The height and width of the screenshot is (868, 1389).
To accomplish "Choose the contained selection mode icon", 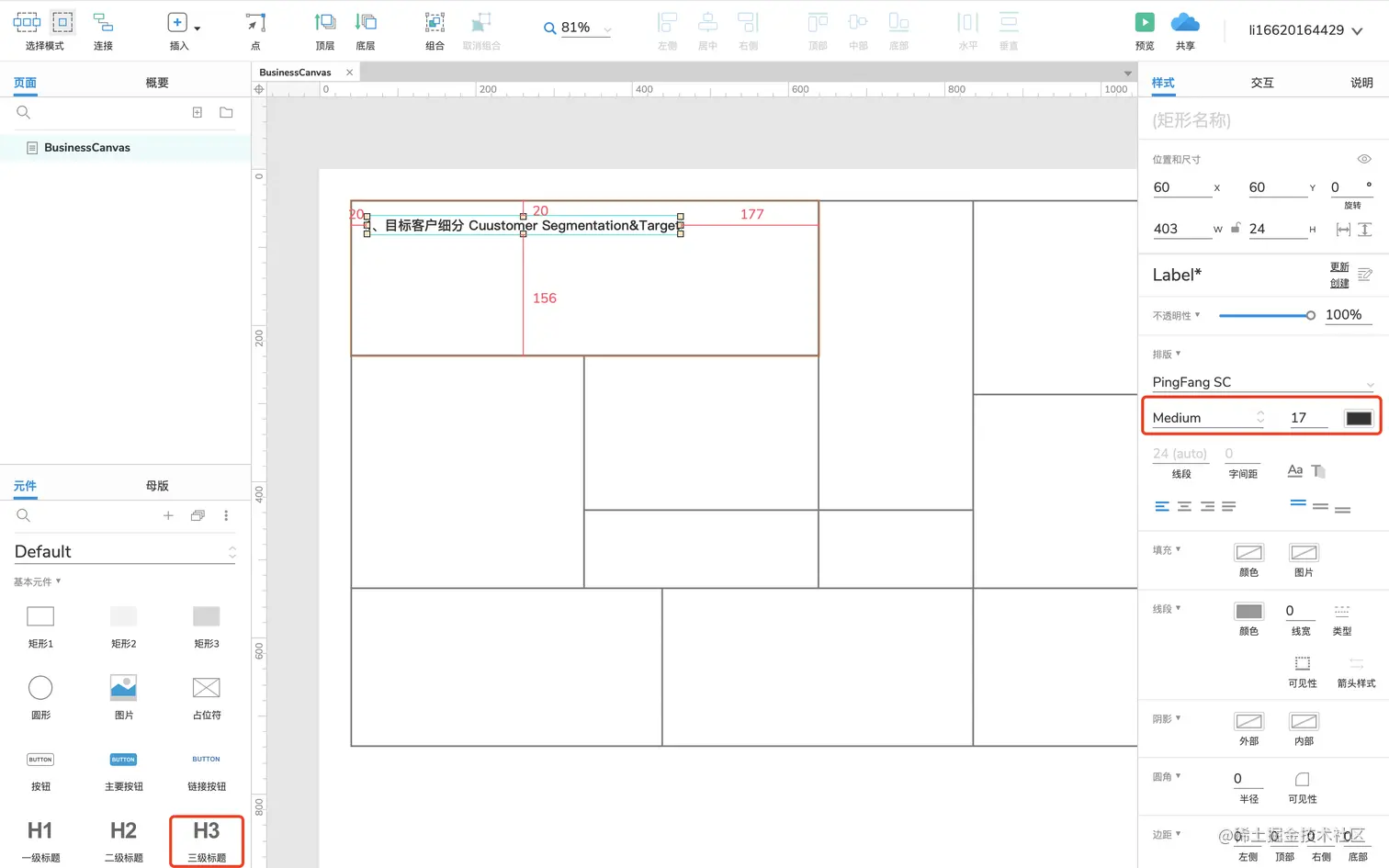I will (x=62, y=22).
